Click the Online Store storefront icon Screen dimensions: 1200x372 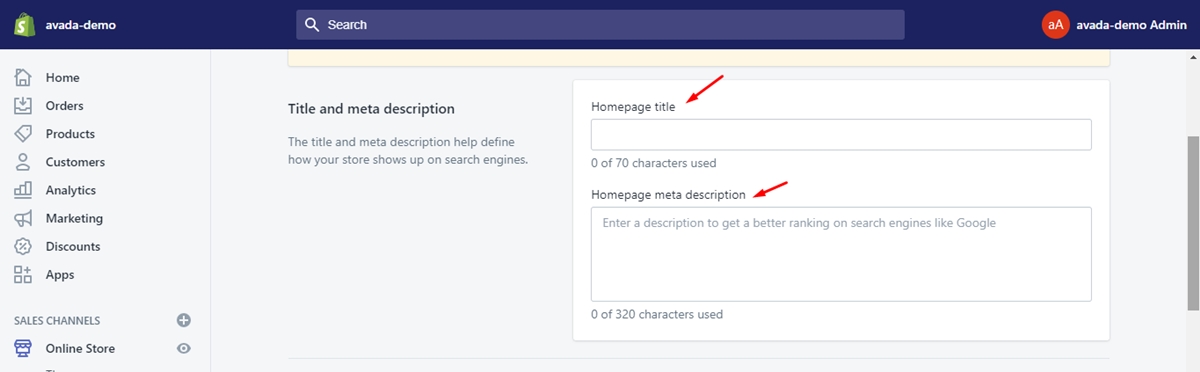23,348
